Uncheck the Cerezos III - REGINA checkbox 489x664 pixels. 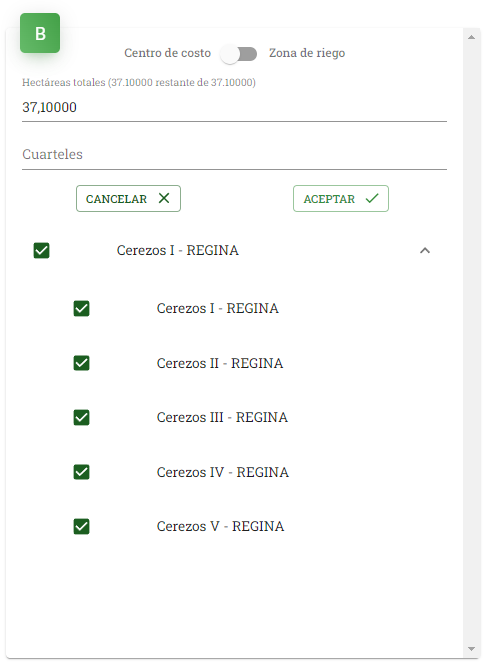pyautogui.click(x=81, y=418)
